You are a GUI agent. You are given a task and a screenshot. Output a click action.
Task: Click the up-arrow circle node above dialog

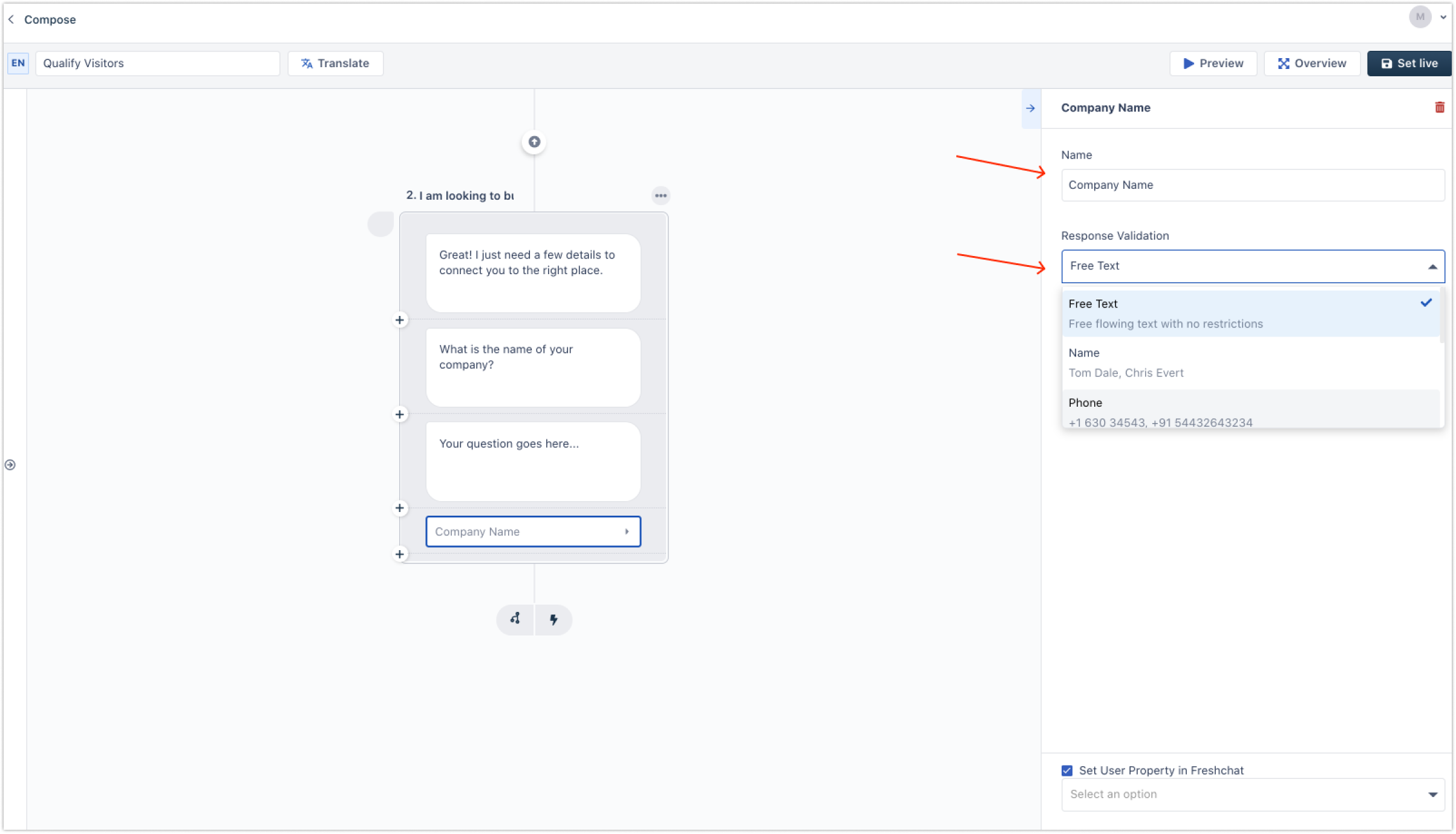[x=534, y=142]
